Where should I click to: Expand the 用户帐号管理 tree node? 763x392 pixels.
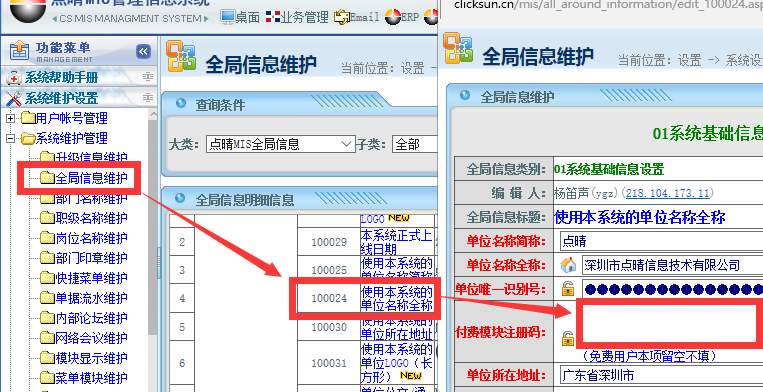[10, 118]
